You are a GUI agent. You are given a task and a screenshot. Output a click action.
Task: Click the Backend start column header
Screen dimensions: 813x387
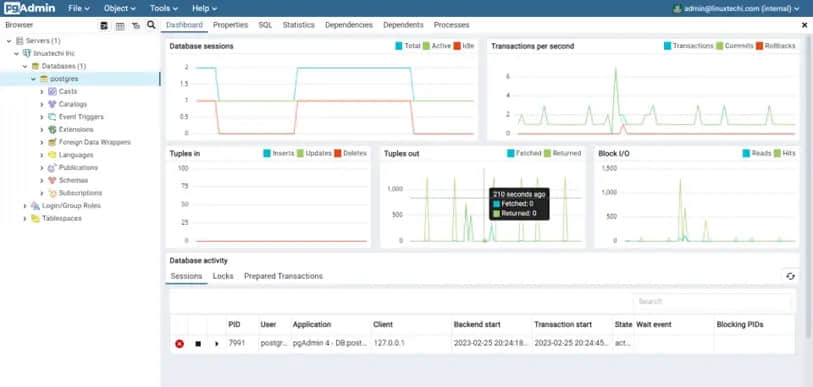tap(492, 325)
